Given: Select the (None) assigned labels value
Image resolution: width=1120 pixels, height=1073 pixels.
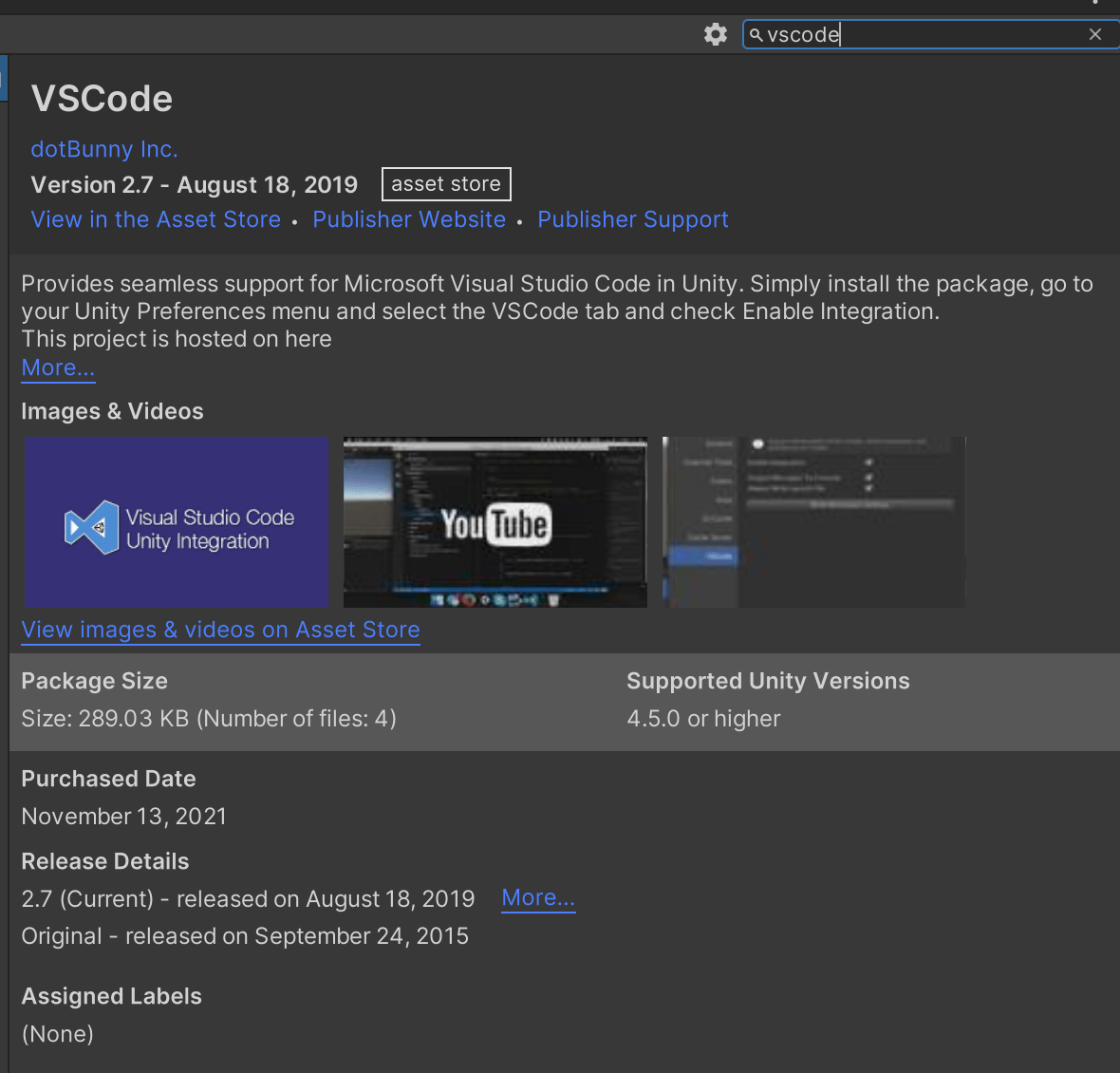Looking at the screenshot, I should (58, 1034).
